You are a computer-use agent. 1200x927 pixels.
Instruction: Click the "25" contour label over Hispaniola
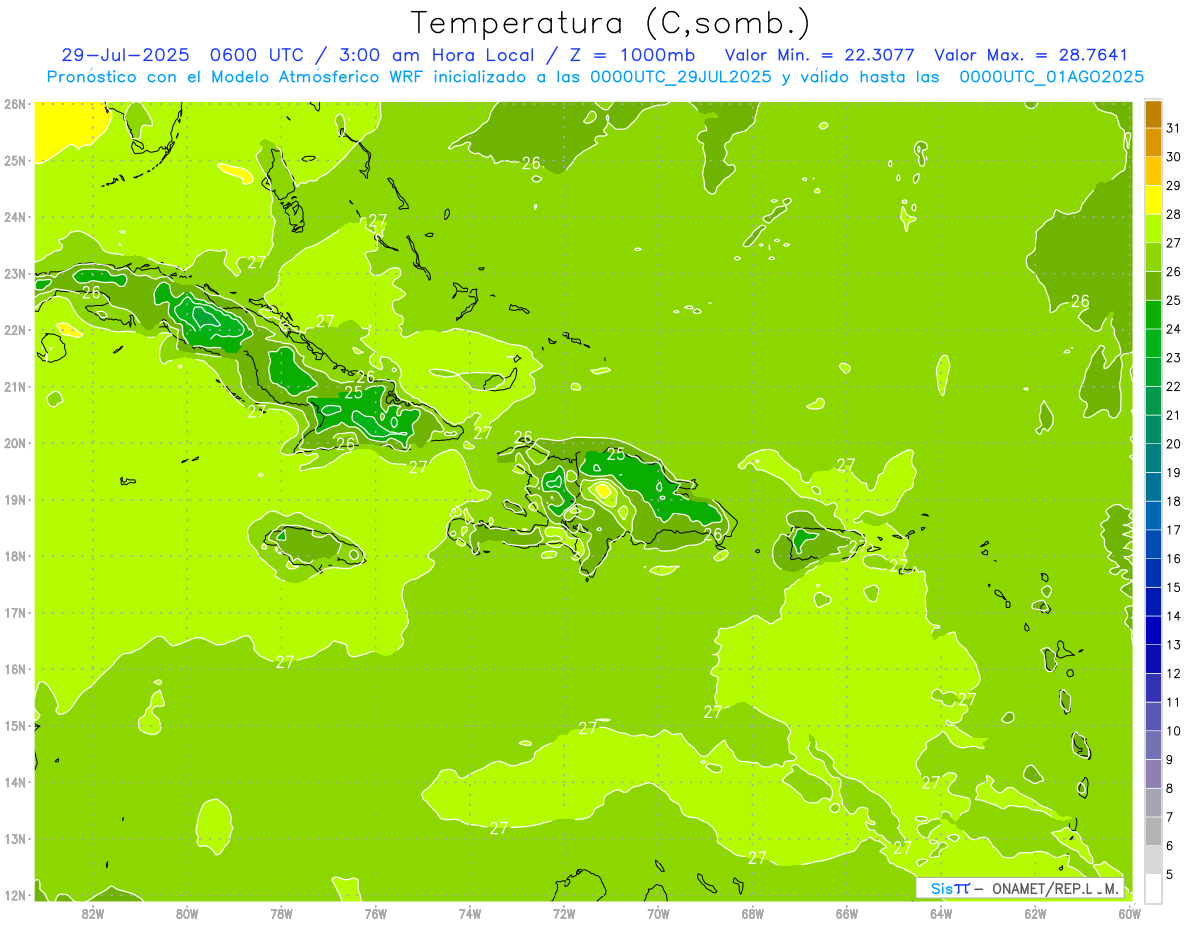point(615,453)
